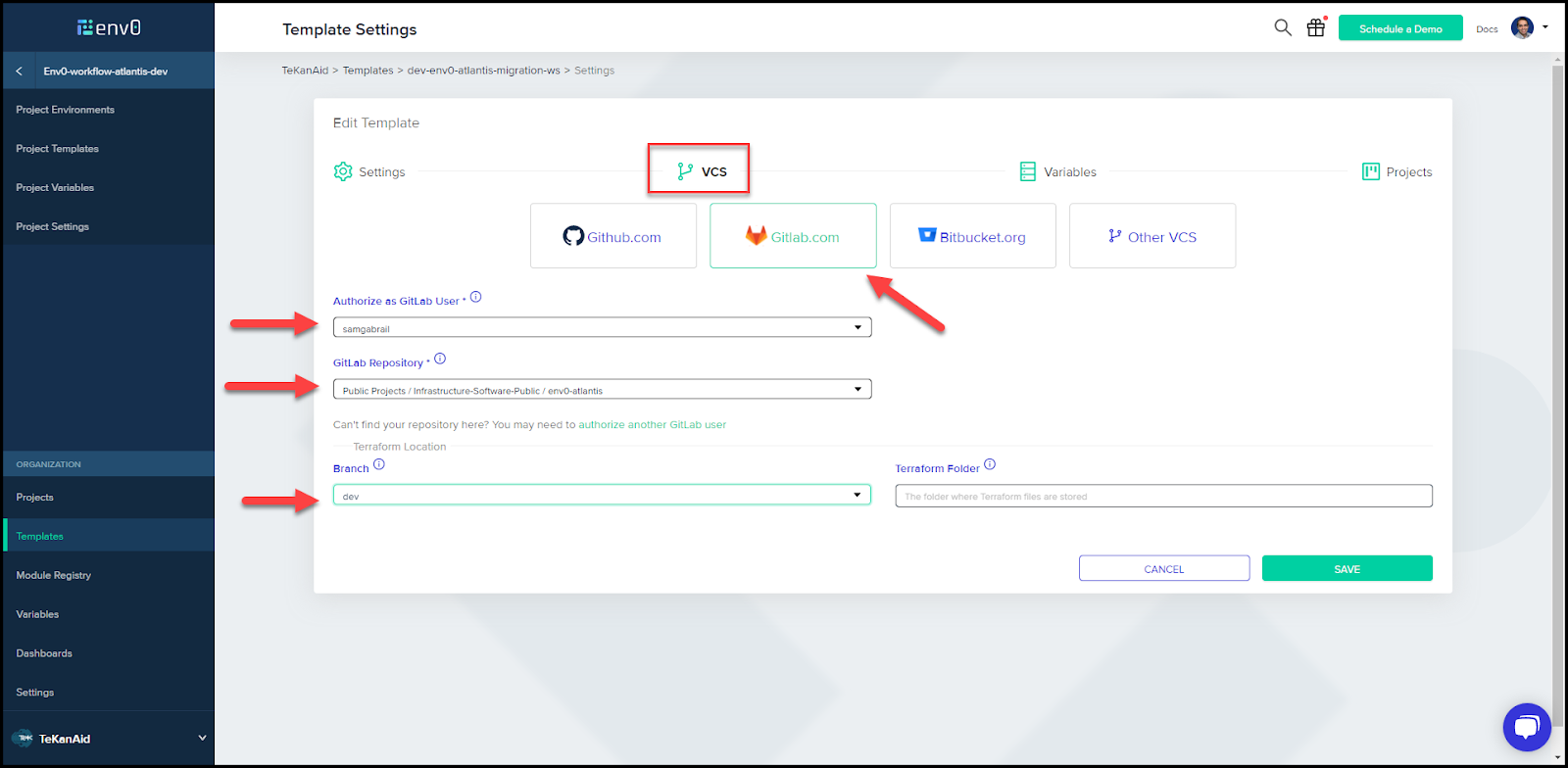Click the VCS branch step icon
1568x768 pixels.
coord(685,171)
